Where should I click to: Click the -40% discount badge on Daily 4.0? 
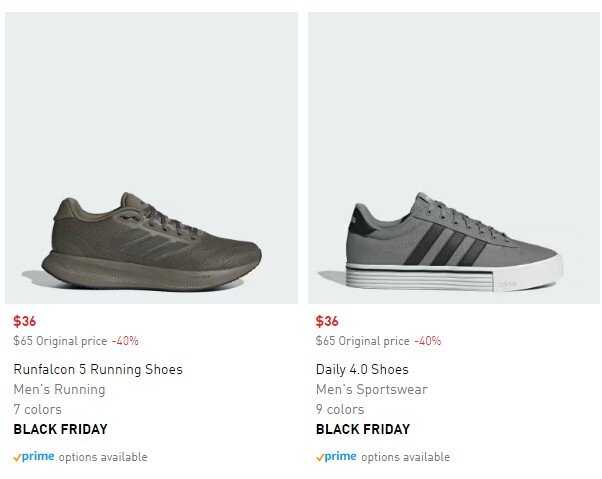[427, 341]
